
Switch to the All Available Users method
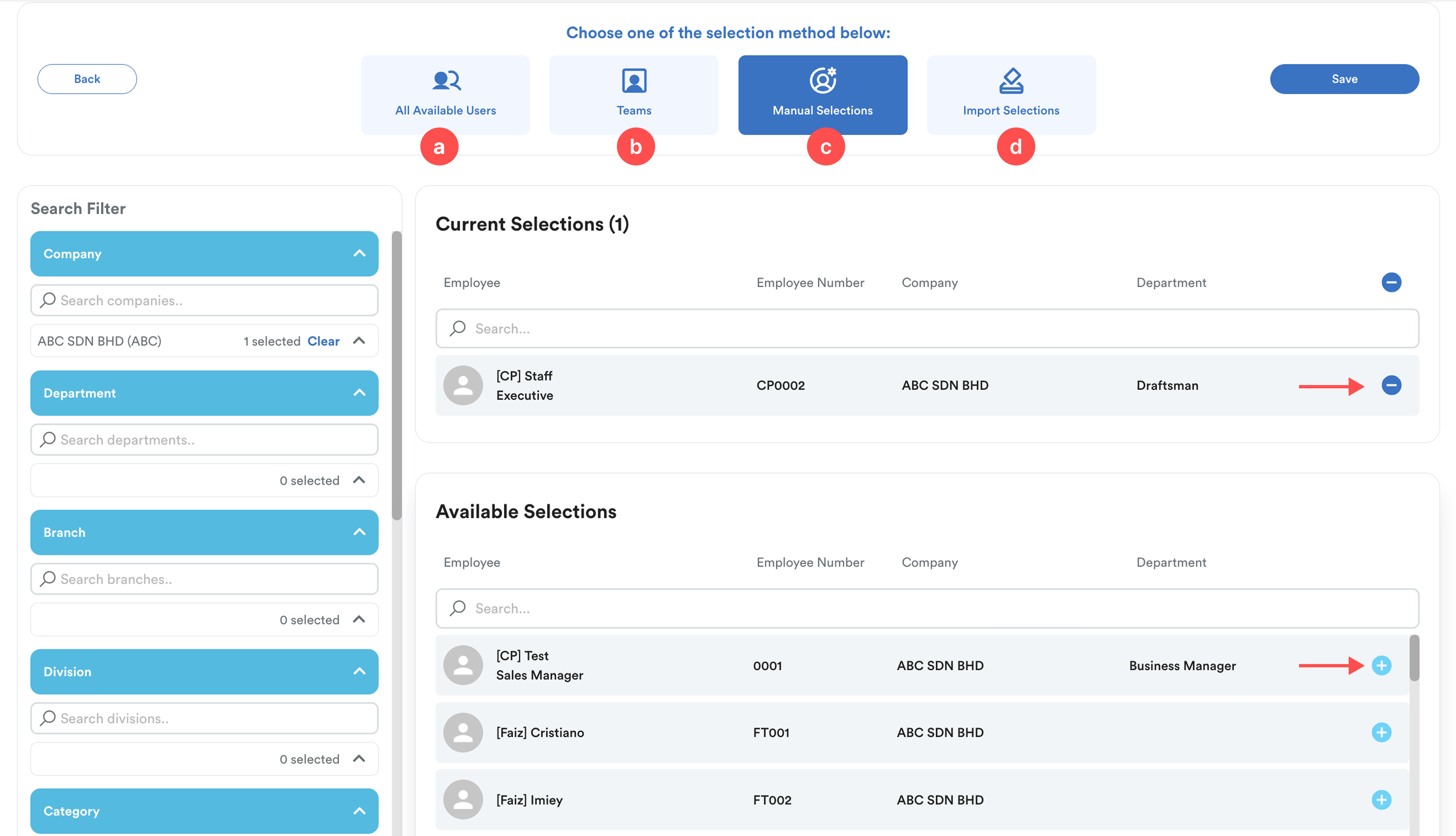(x=445, y=95)
